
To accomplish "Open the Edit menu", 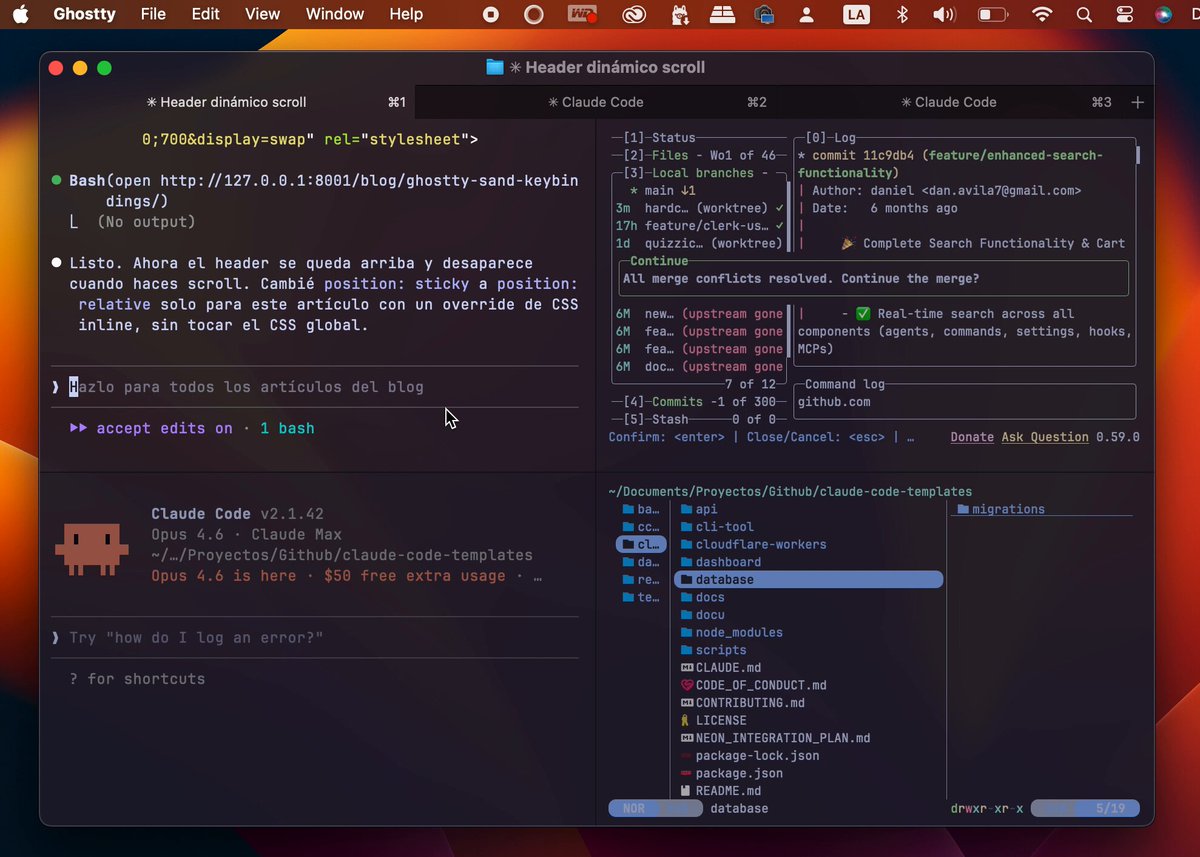I will [x=206, y=14].
